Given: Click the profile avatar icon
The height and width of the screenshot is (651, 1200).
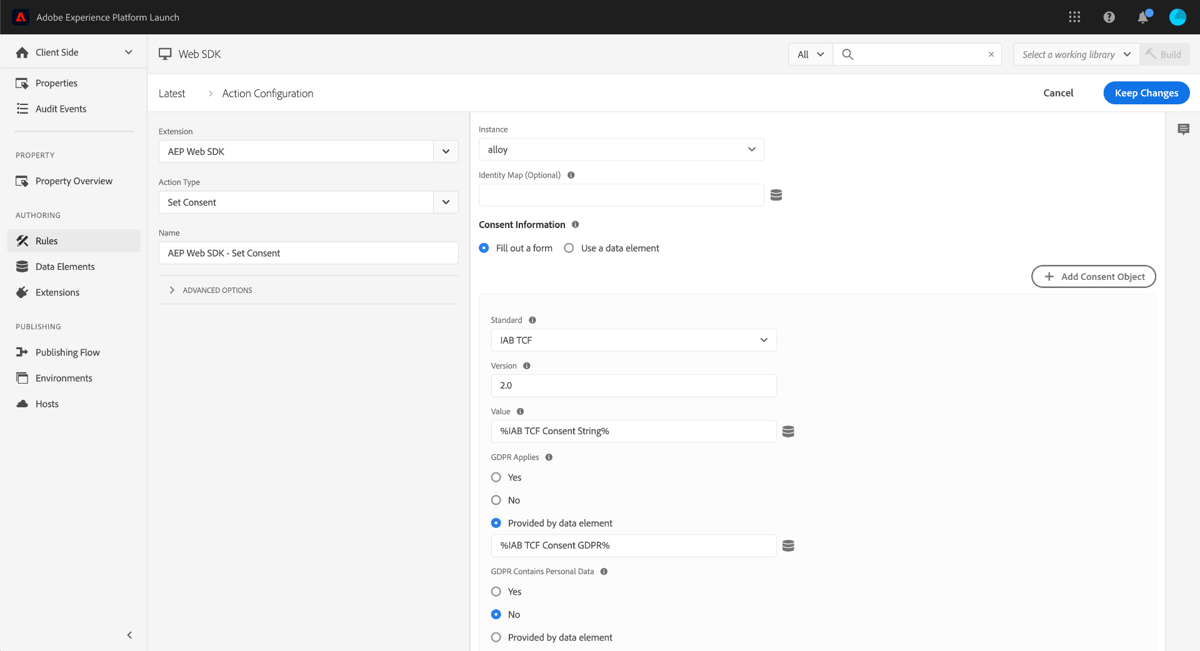Looking at the screenshot, I should [x=1176, y=16].
